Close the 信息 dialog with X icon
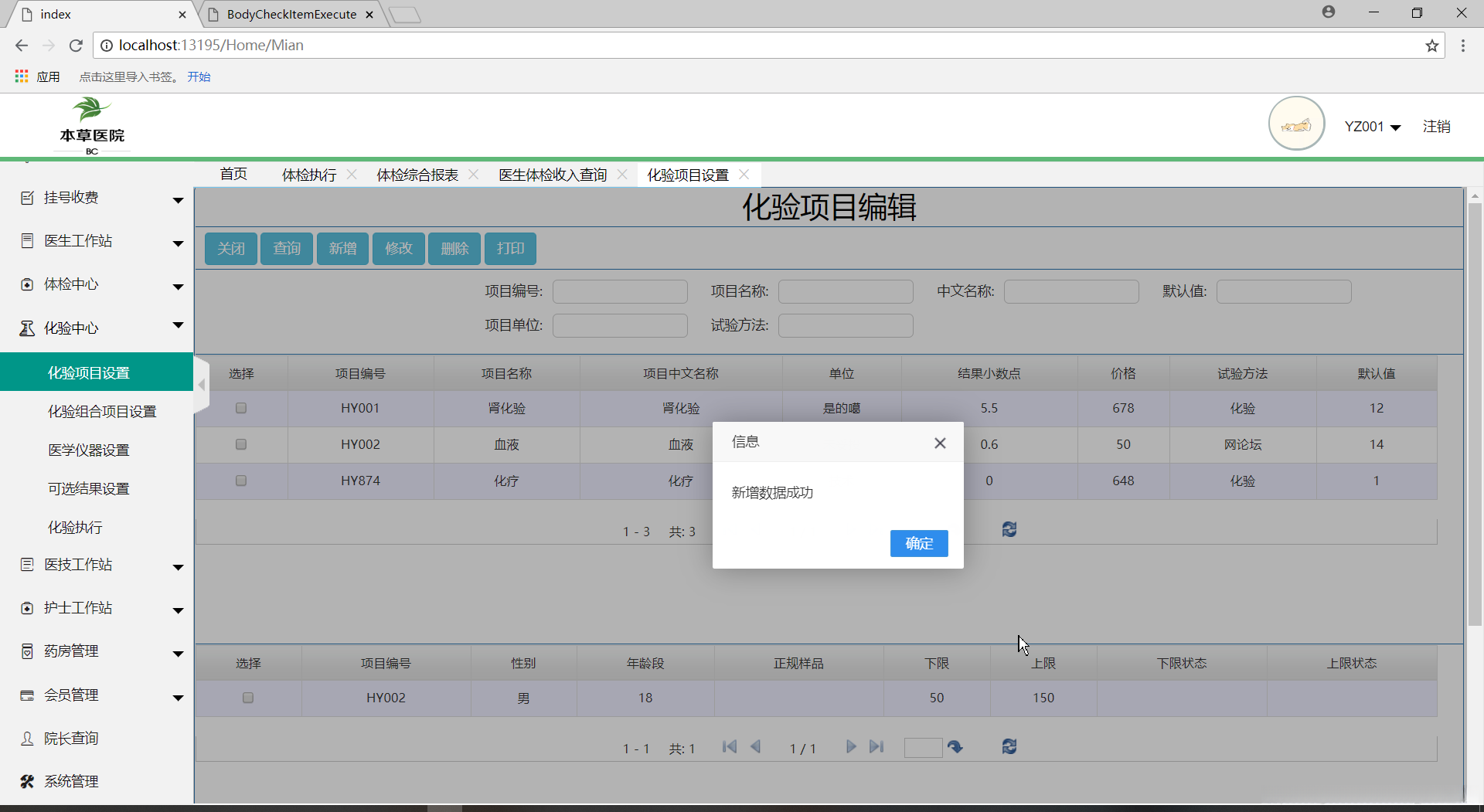Screen dimensions: 1484x812 click(x=940, y=443)
